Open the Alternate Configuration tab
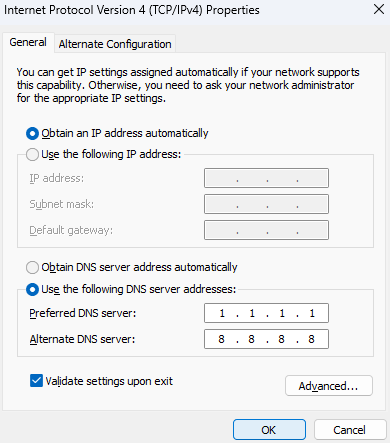390x443 pixels. [115, 44]
